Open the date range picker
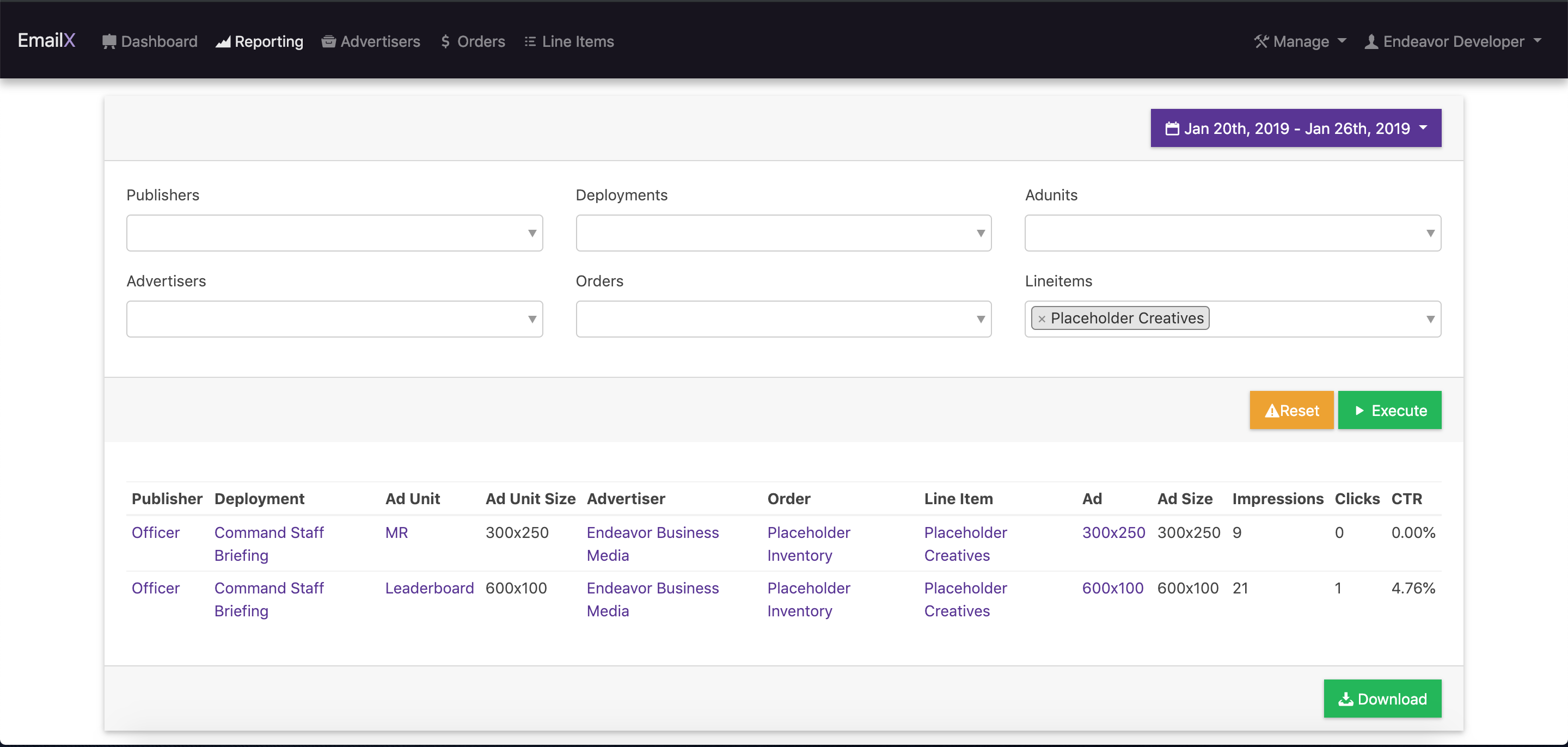 (x=1295, y=128)
